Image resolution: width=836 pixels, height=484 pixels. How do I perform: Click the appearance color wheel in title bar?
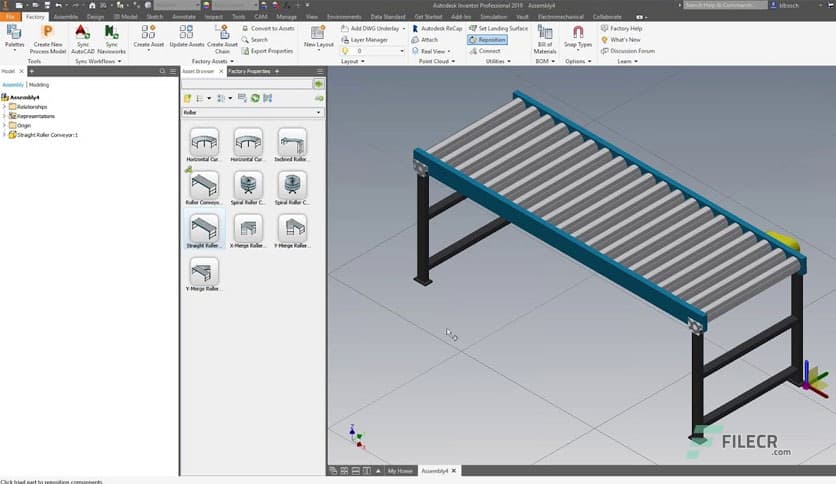[206, 5]
